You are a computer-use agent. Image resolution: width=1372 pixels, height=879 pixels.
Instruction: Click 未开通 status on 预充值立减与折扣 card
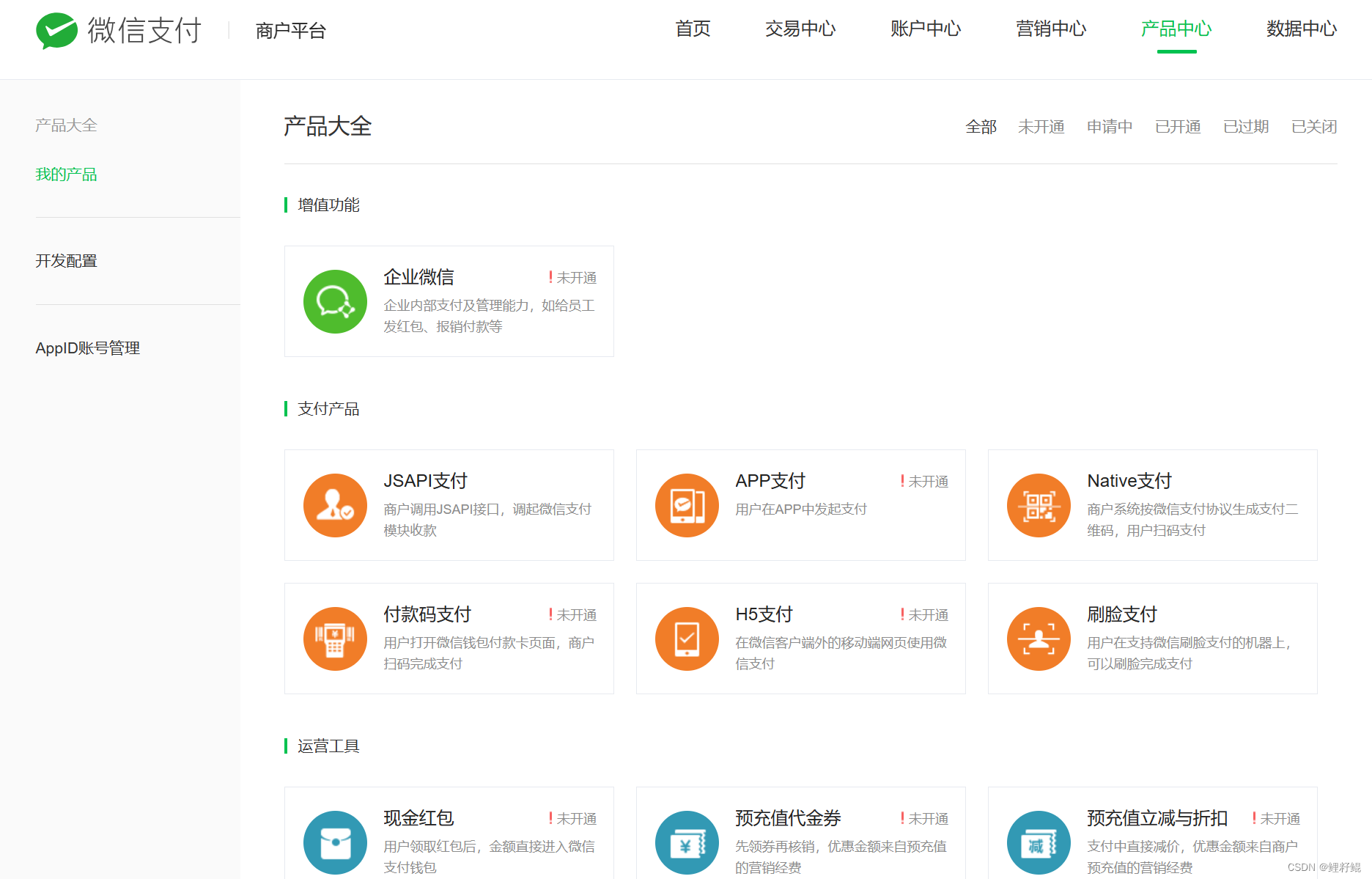click(1277, 819)
